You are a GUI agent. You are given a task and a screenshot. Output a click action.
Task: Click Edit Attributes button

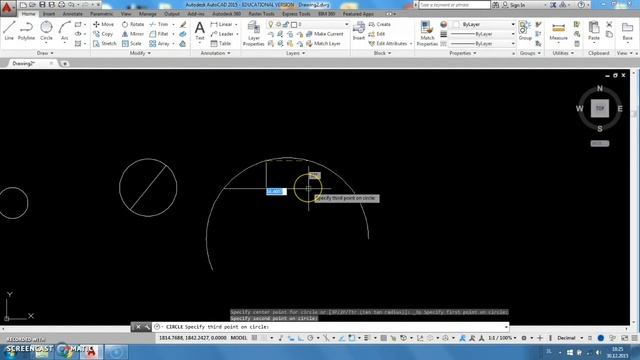point(388,43)
